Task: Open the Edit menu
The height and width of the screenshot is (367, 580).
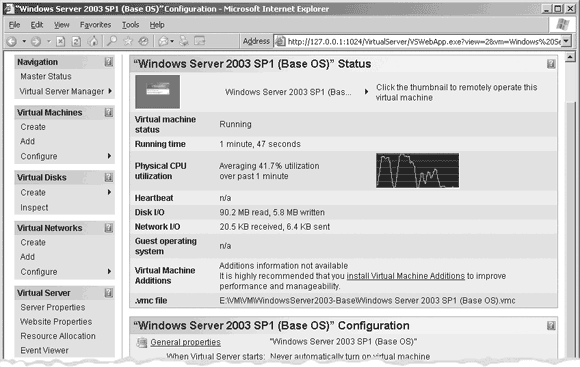Action: pos(37,25)
